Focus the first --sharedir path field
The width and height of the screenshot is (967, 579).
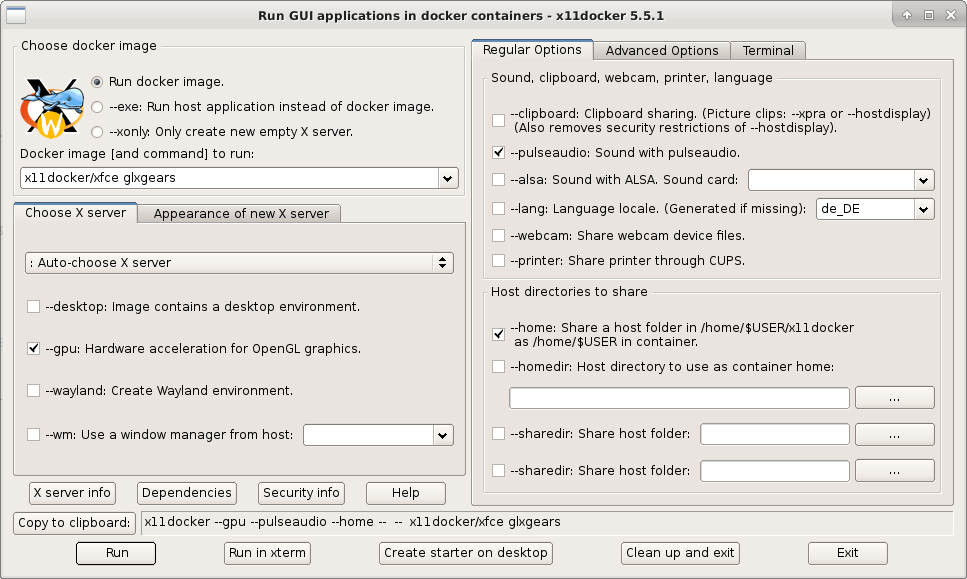(x=775, y=435)
